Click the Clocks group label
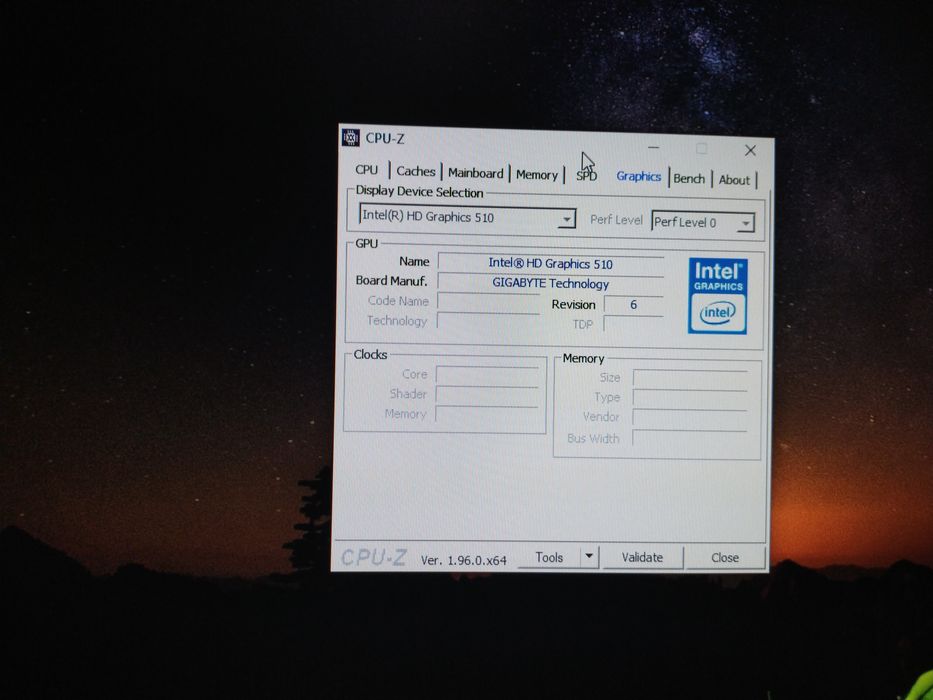Image resolution: width=933 pixels, height=700 pixels. pos(370,354)
